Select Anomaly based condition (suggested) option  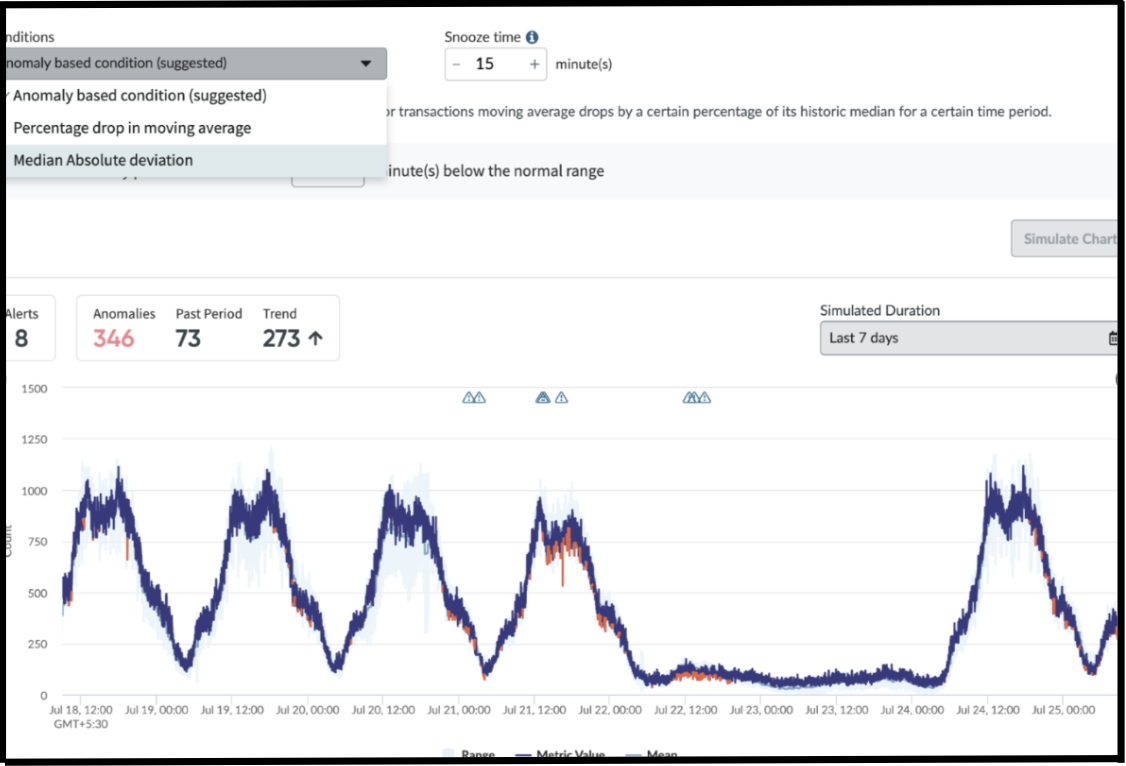click(x=139, y=95)
